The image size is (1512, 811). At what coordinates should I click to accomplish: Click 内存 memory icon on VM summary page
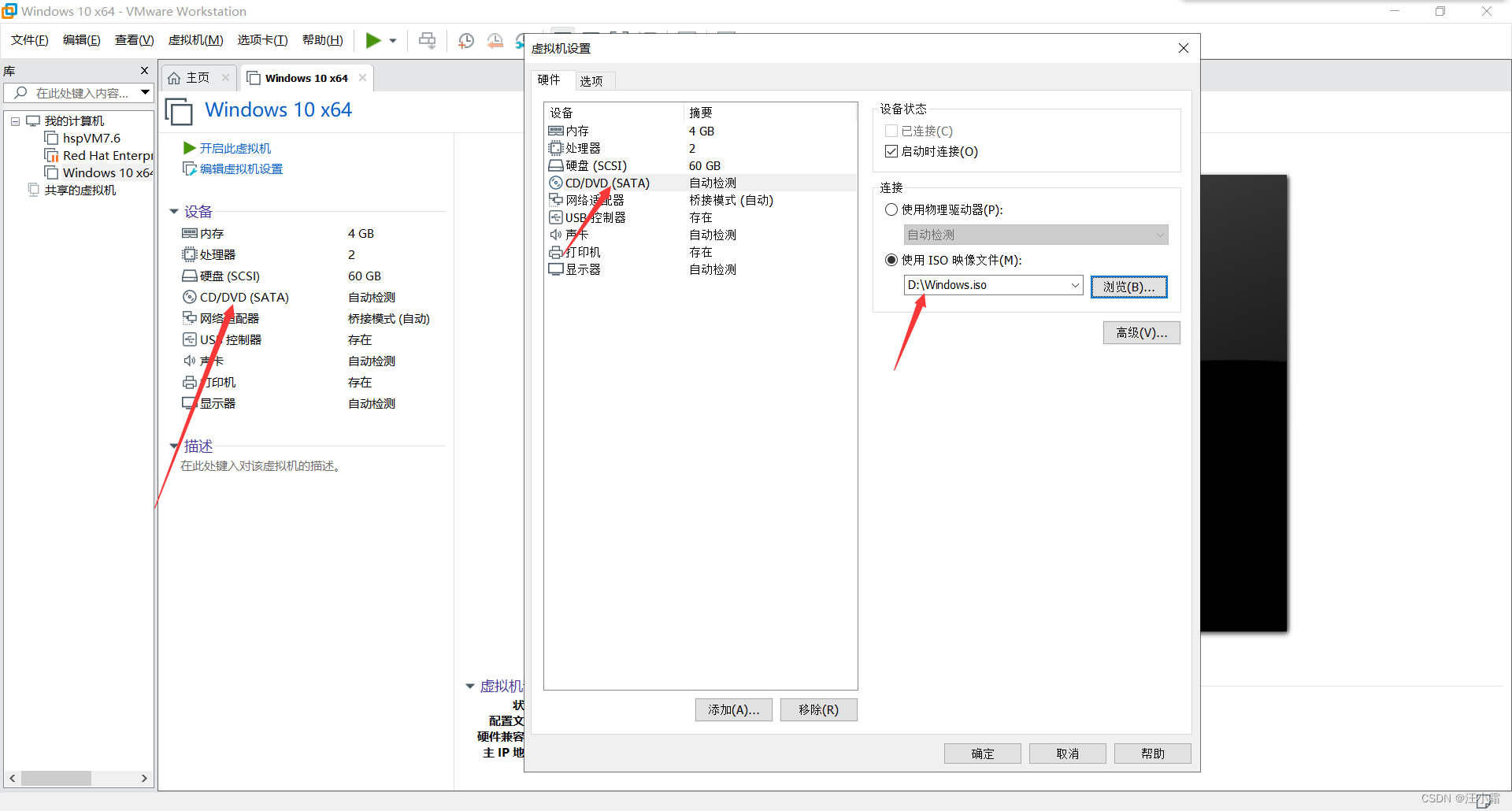pos(189,233)
